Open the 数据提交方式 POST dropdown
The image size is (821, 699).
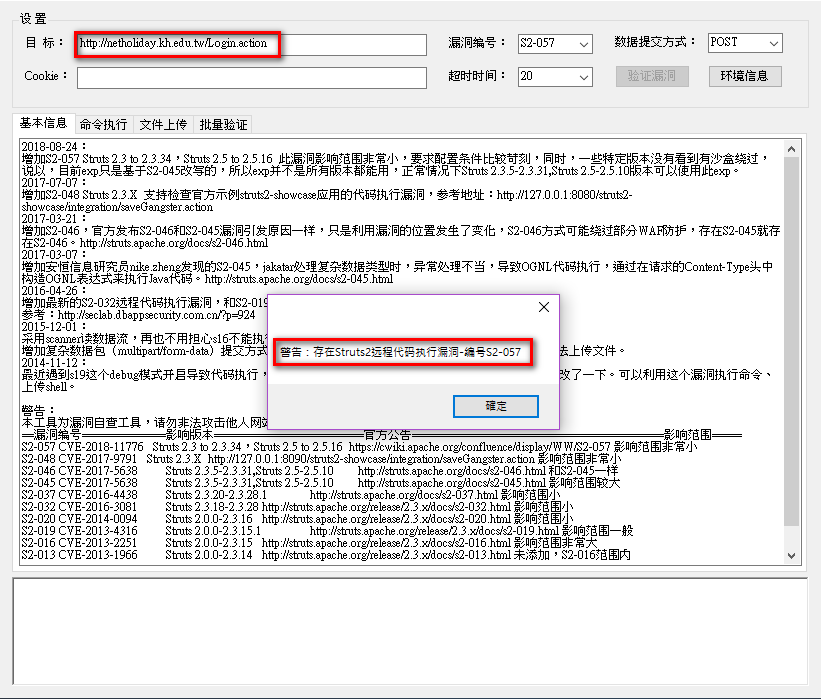(745, 43)
